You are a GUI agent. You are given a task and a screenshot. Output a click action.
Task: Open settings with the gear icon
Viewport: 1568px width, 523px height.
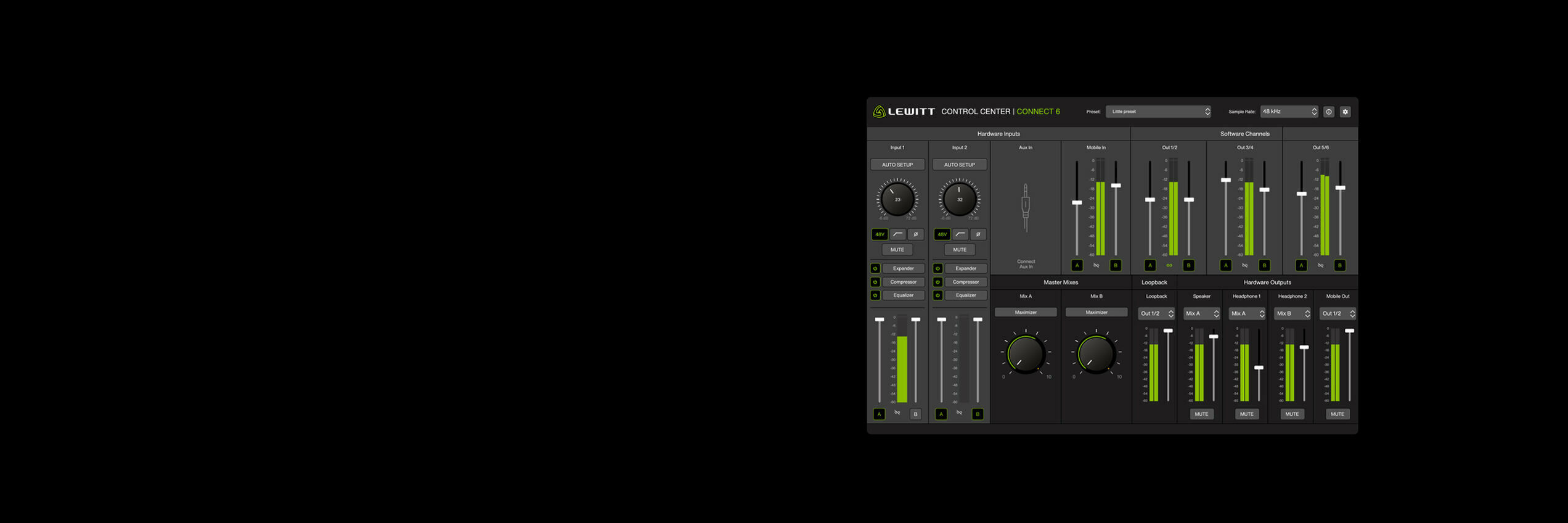tap(1345, 112)
